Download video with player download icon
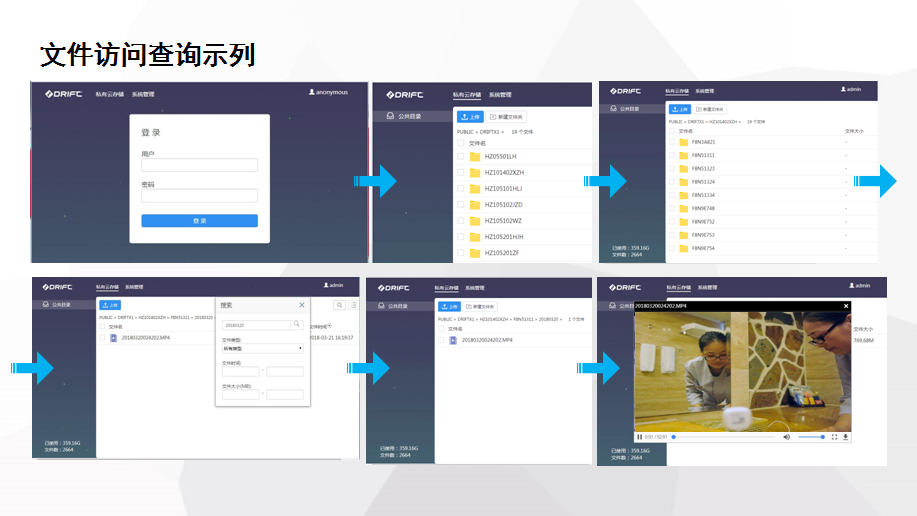Image resolution: width=917 pixels, height=516 pixels. click(845, 437)
